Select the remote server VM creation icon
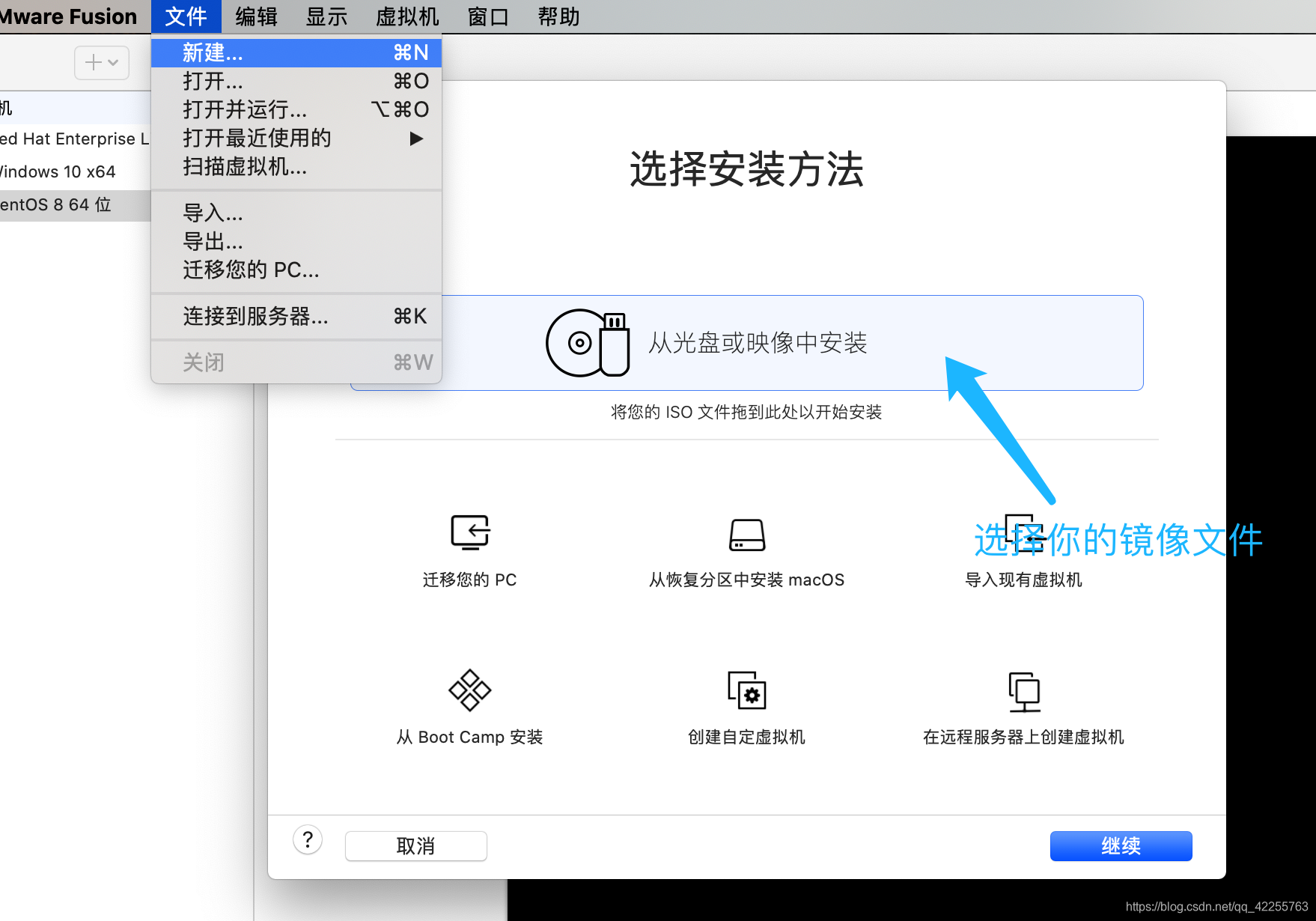Image resolution: width=1316 pixels, height=921 pixels. coord(1024,692)
